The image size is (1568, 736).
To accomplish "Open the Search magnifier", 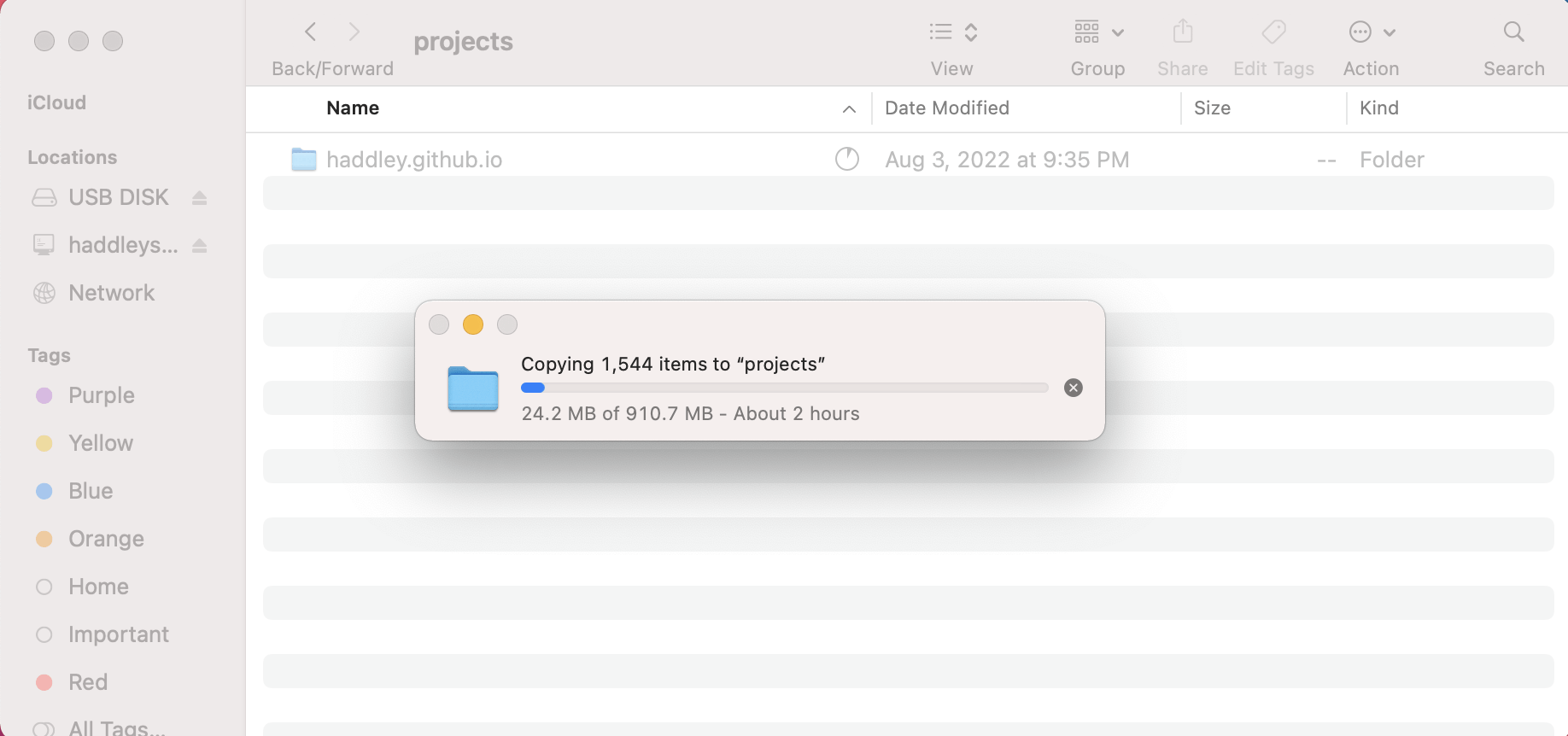I will [x=1513, y=32].
